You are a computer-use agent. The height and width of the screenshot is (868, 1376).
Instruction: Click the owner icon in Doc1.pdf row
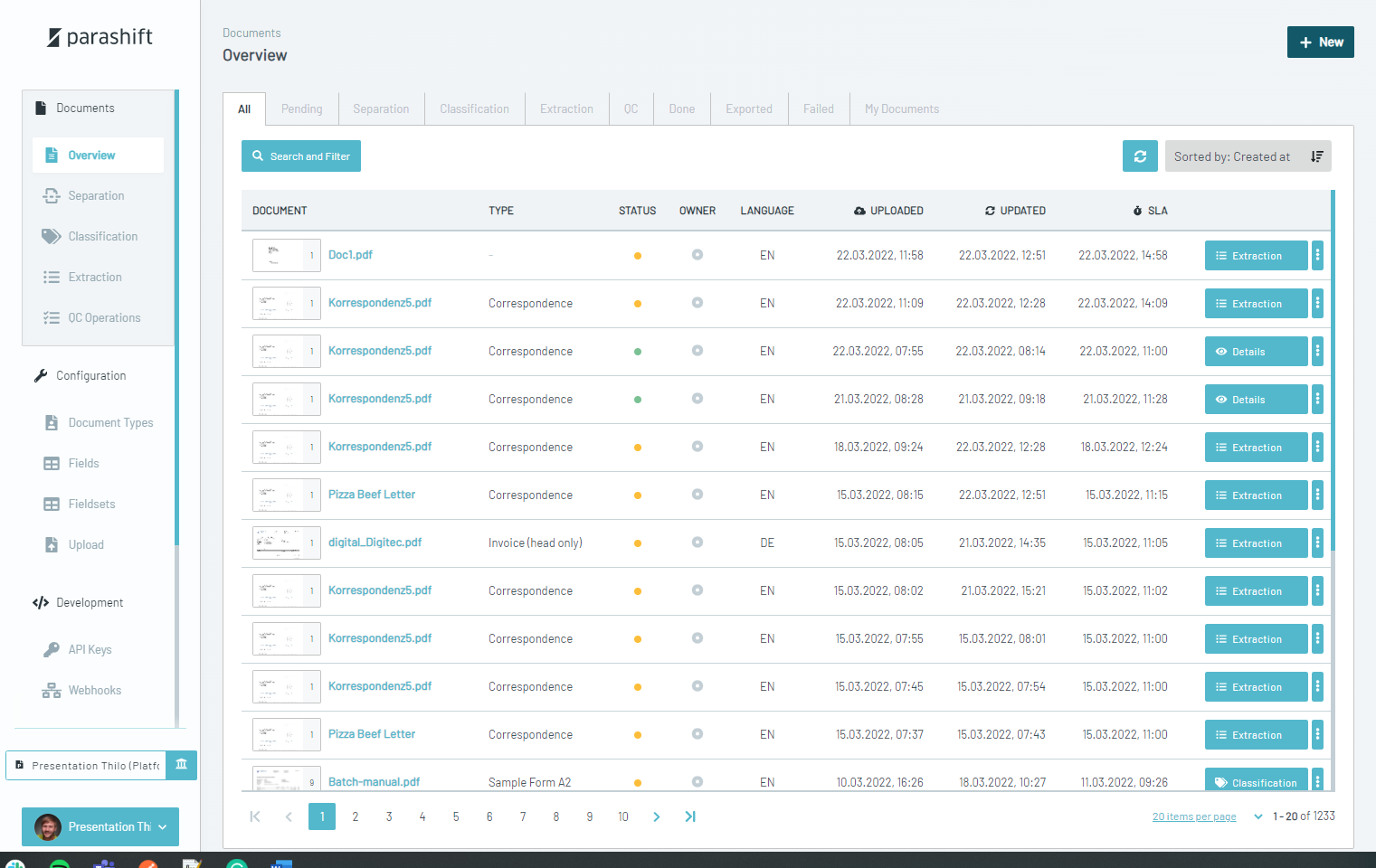697,255
